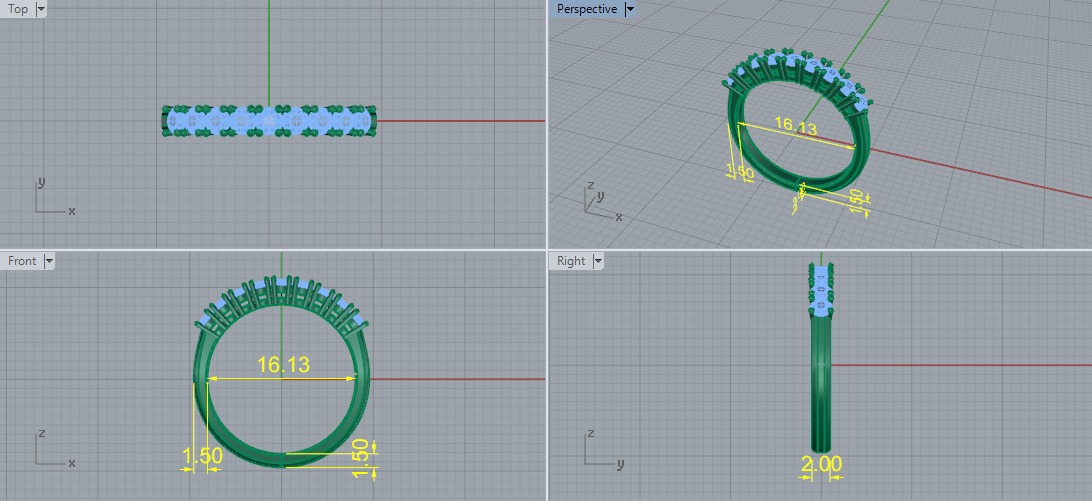
Task: Select the Top viewport title label
Action: [18, 9]
